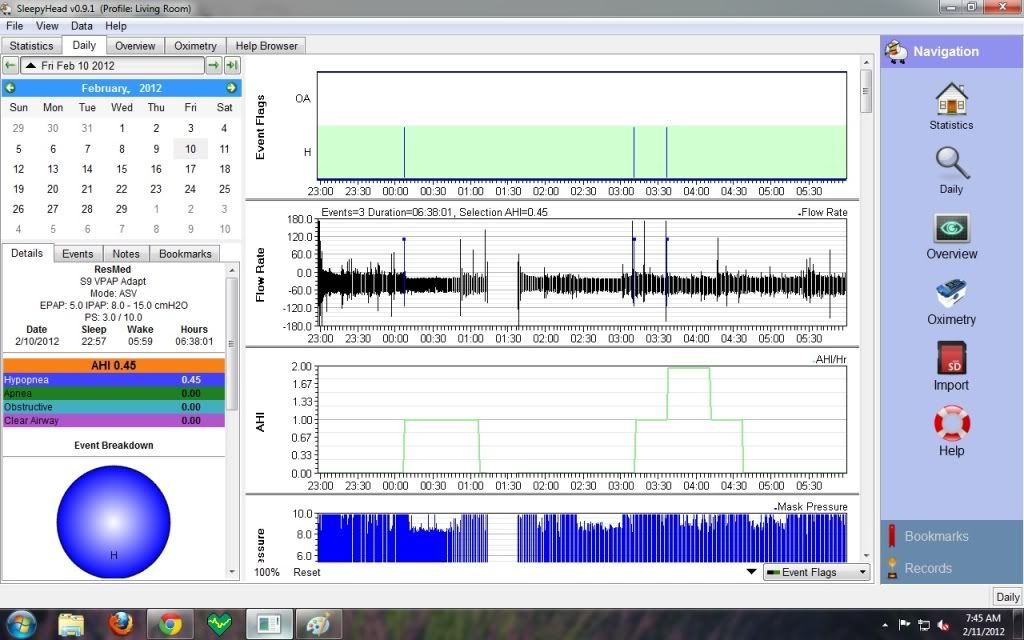Click the Bookmarks ribbon icon in sidebar

pyautogui.click(x=892, y=536)
